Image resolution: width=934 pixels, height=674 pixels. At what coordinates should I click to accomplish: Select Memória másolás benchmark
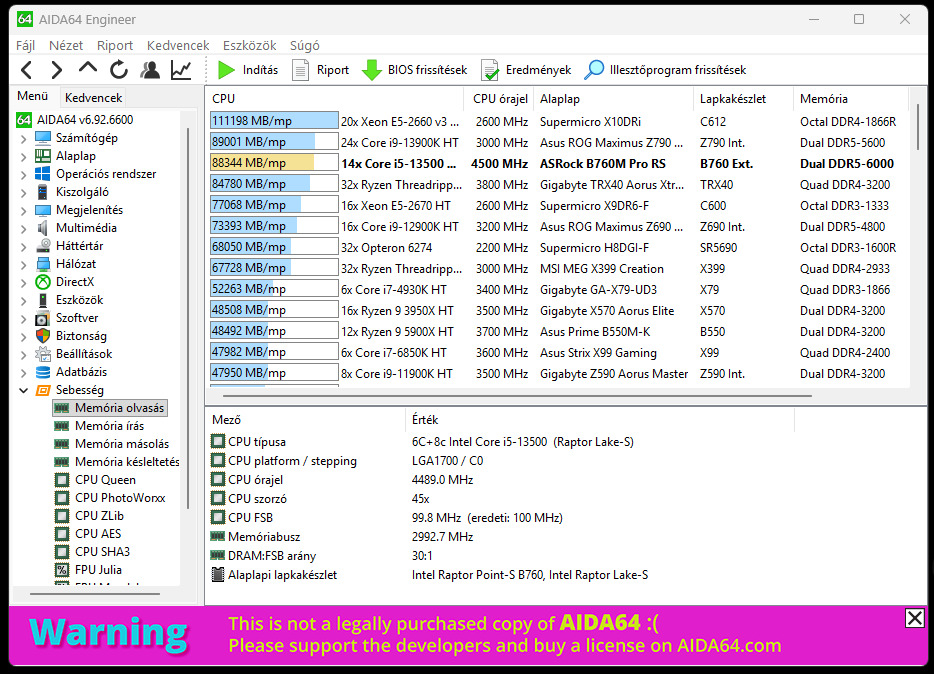pyautogui.click(x=122, y=444)
